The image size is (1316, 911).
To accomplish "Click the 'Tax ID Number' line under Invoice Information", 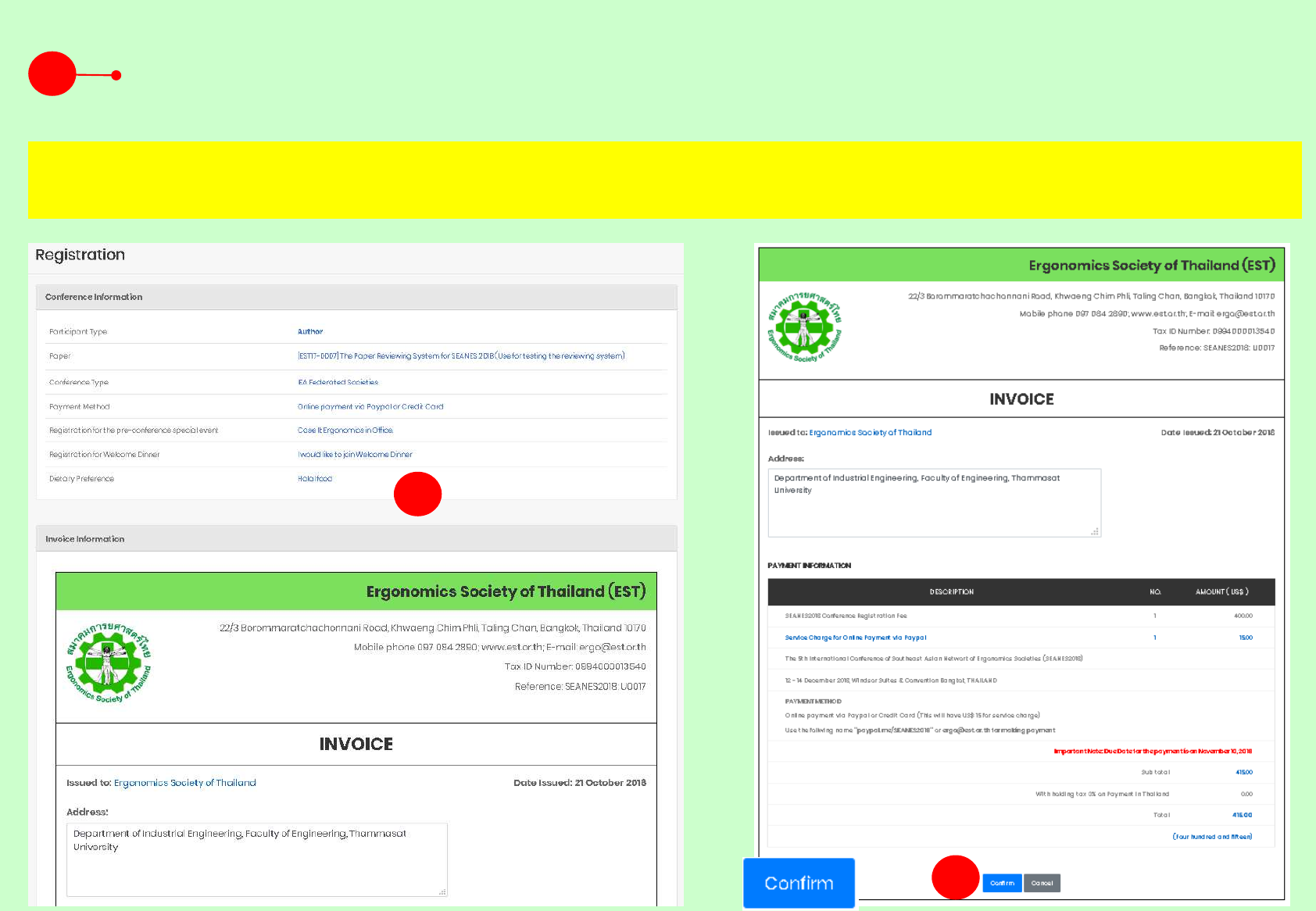I will (575, 666).
